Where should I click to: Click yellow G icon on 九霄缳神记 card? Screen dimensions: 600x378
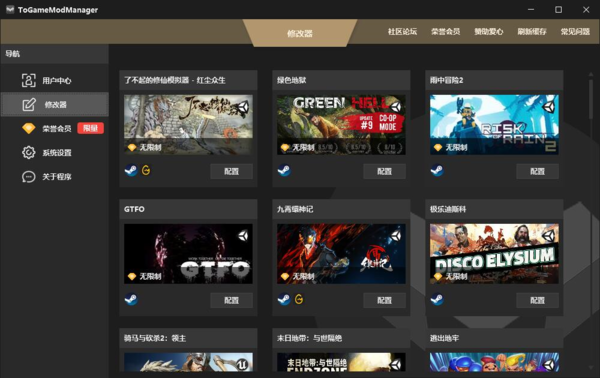point(299,299)
